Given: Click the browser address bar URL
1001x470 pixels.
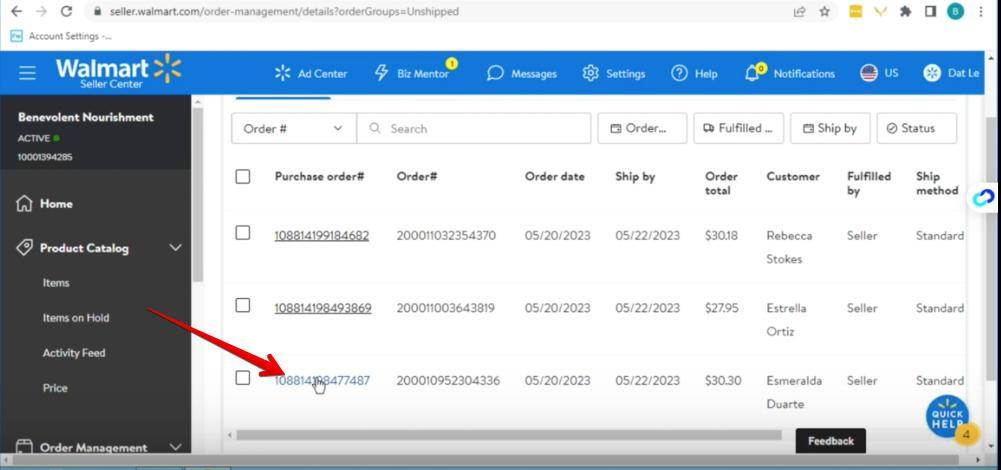Looking at the screenshot, I should pyautogui.click(x=284, y=11).
